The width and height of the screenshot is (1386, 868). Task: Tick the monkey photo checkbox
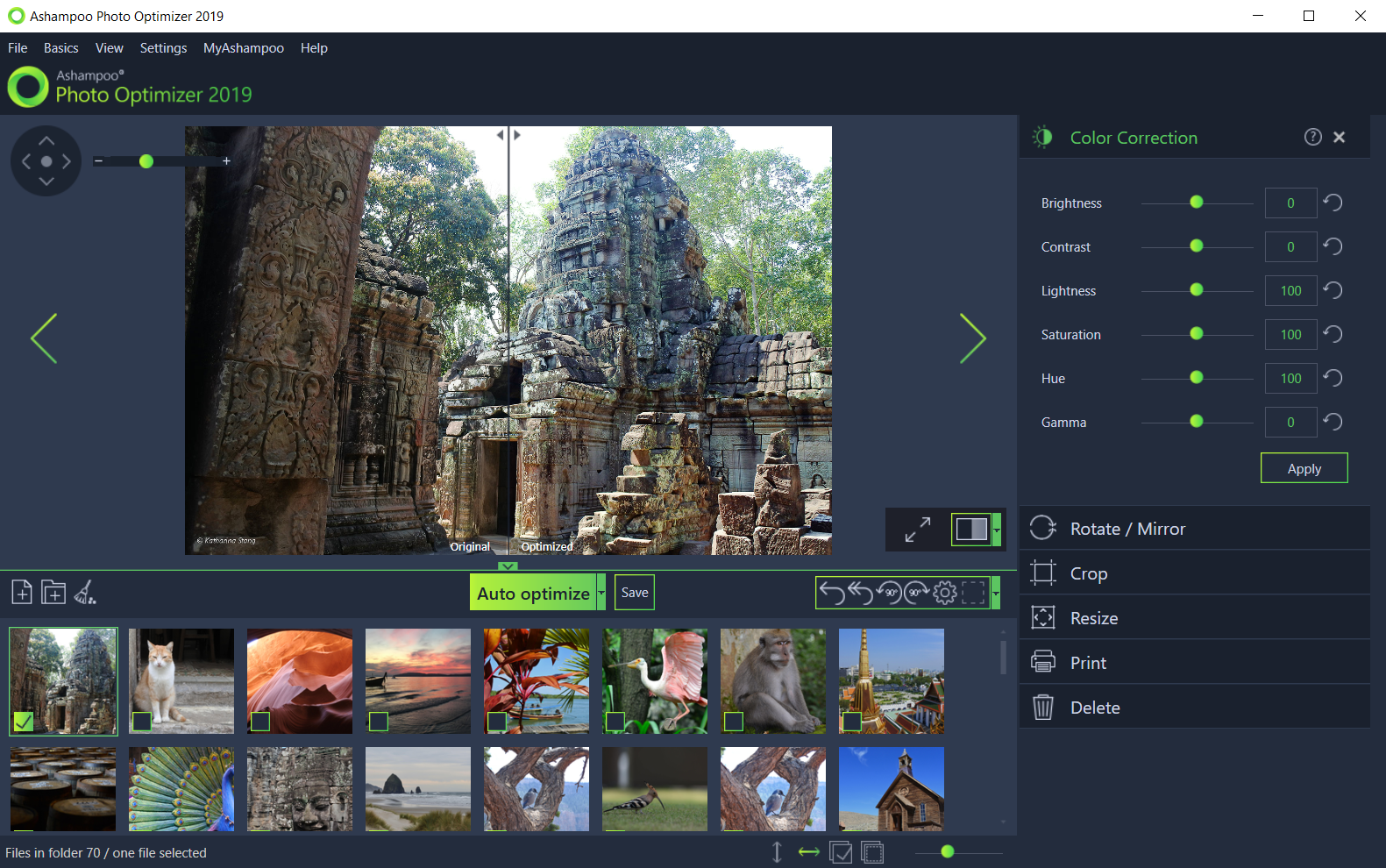pos(734,722)
